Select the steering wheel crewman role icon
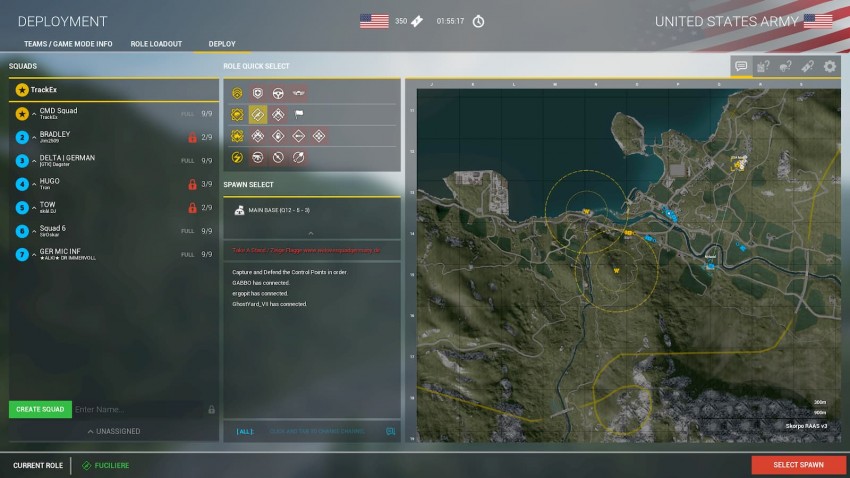This screenshot has width=850, height=478. [278, 93]
